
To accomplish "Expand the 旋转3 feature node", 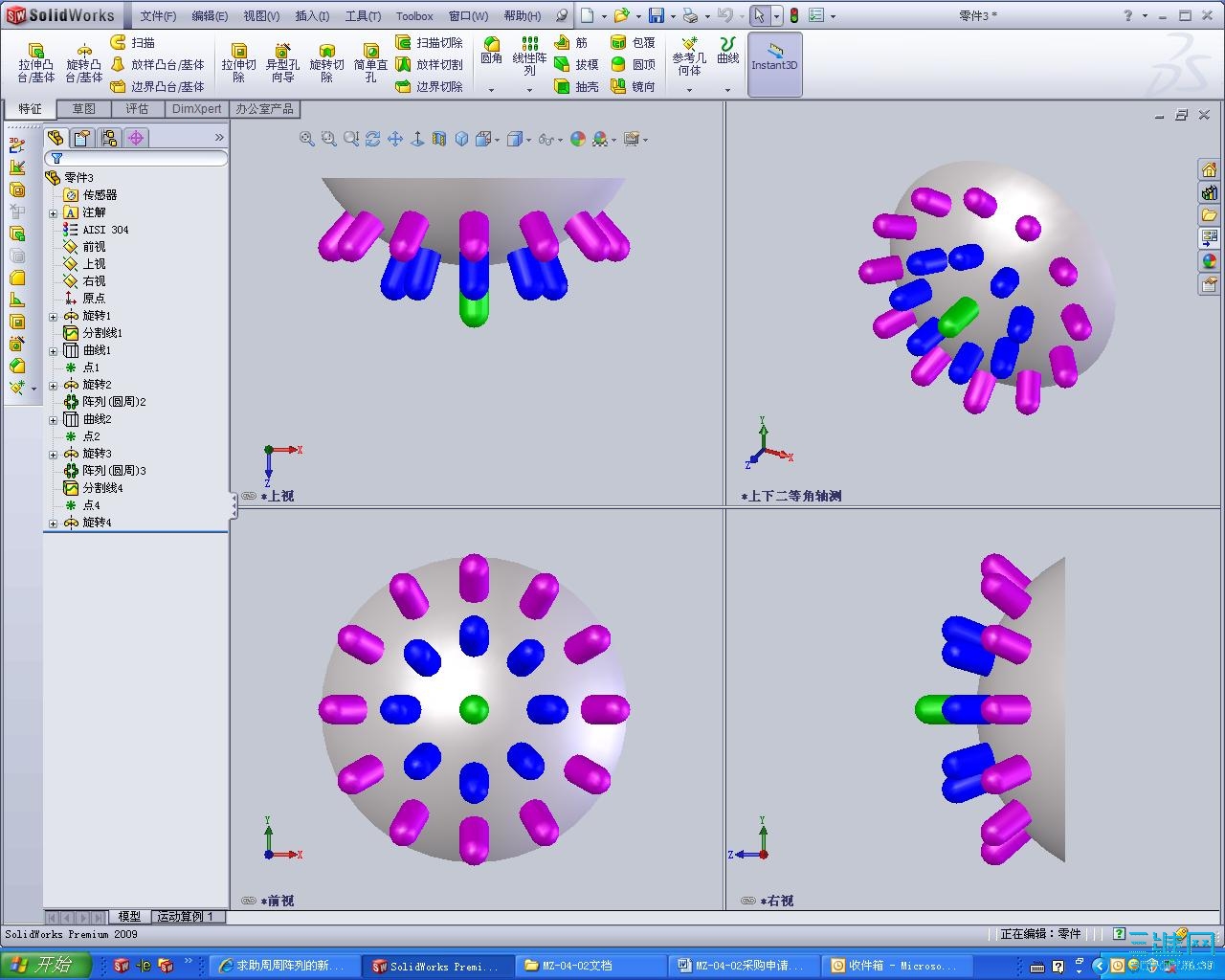I will pyautogui.click(x=54, y=454).
